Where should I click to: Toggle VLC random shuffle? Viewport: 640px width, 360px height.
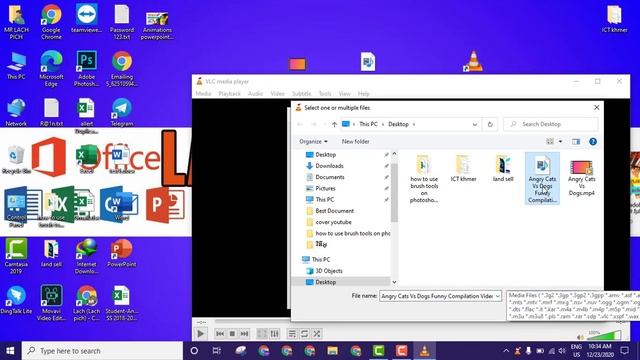[x=317, y=333]
